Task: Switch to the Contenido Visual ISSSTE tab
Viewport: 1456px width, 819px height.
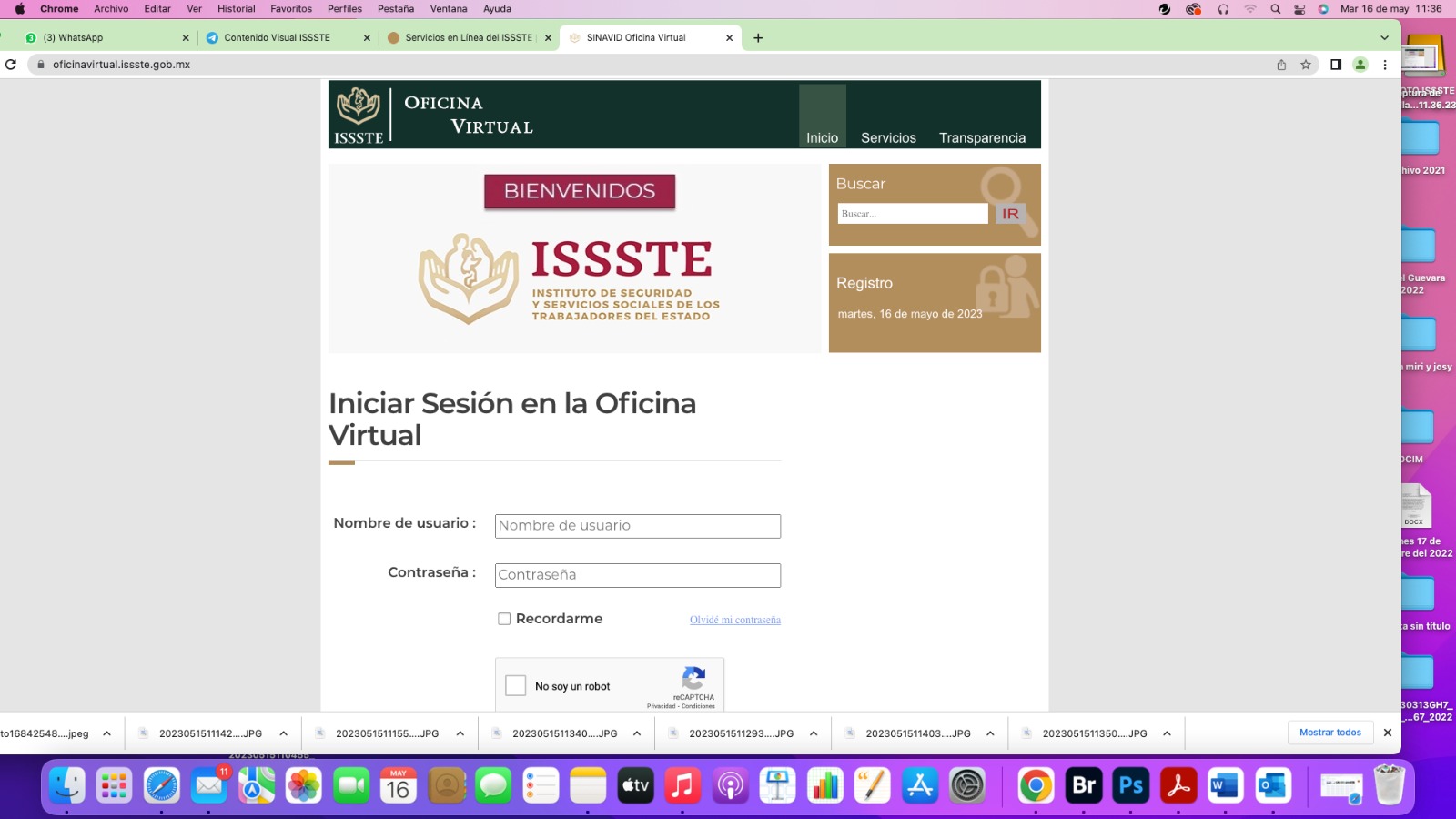Action: [278, 38]
